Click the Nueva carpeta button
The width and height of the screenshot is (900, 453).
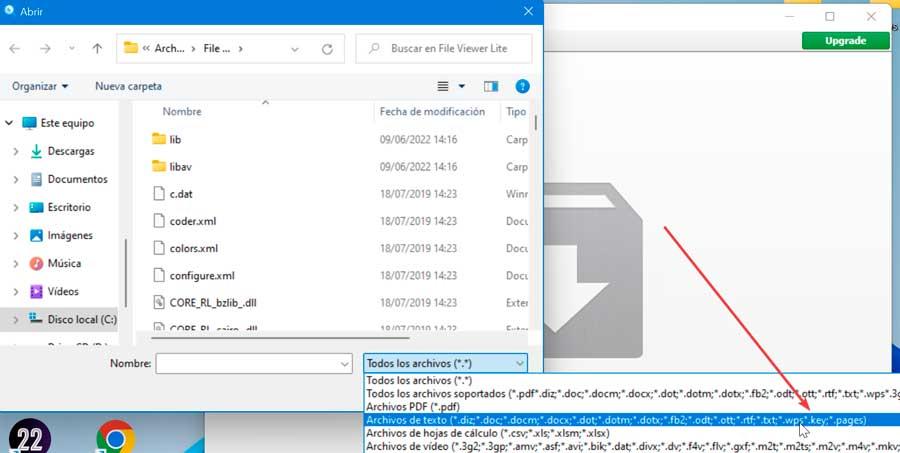pyautogui.click(x=128, y=87)
